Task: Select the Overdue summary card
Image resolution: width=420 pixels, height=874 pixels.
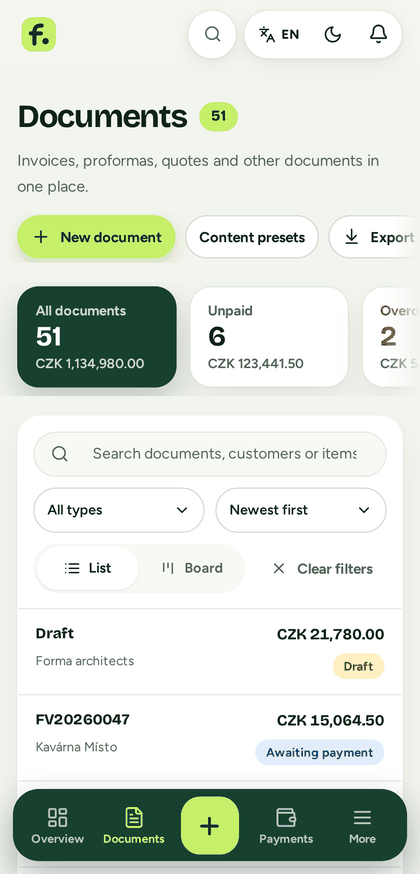Action: pyautogui.click(x=392, y=337)
